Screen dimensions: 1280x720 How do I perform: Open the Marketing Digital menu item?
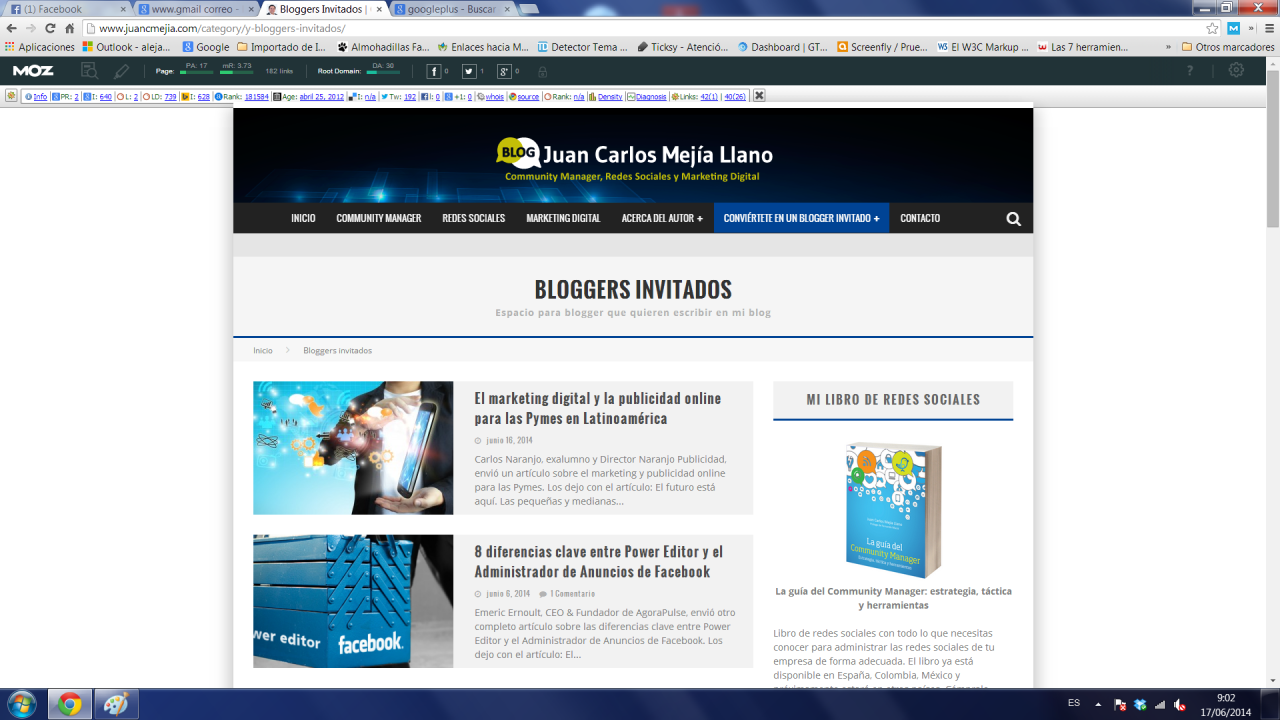pyautogui.click(x=563, y=218)
